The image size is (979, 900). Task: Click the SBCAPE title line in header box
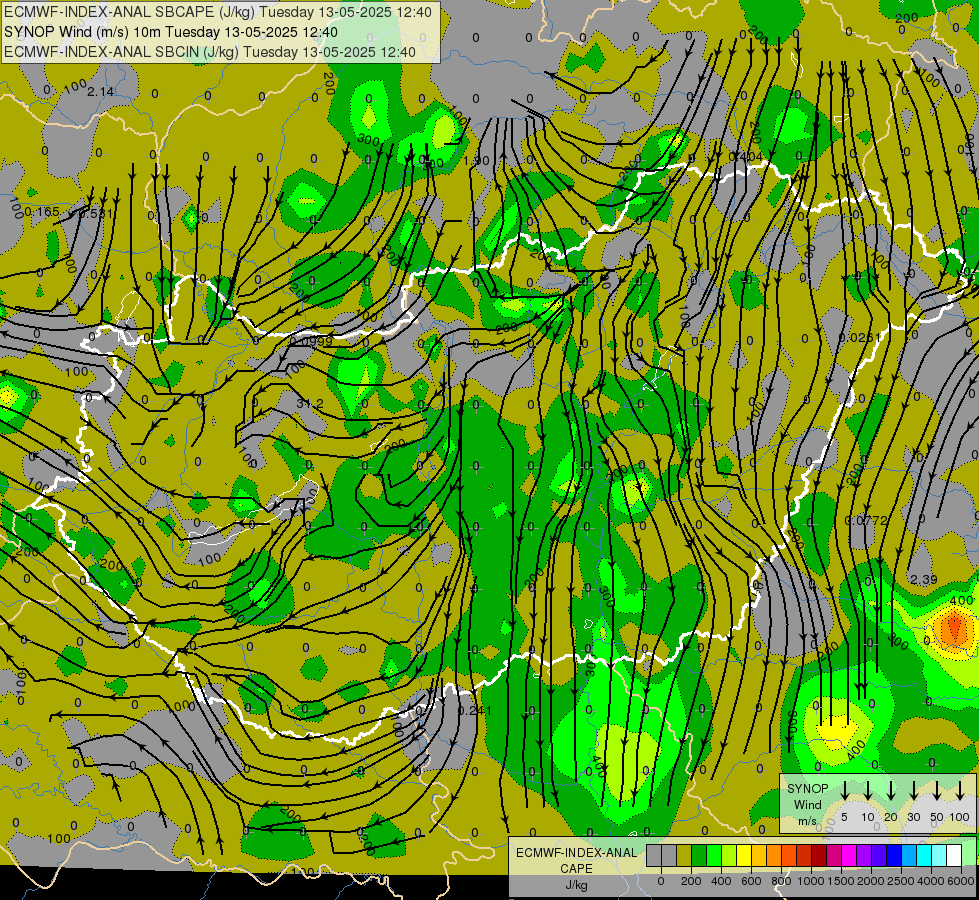218,12
